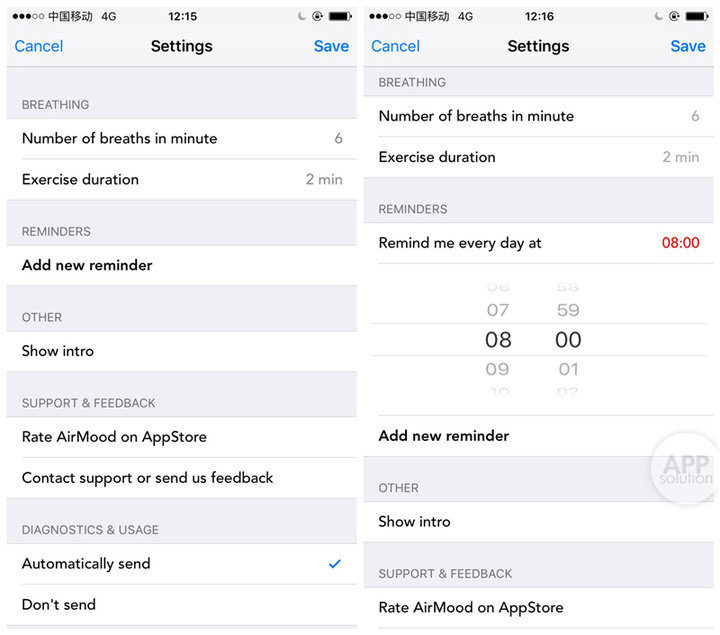Select the Automatically send diagnostics option
The width and height of the screenshot is (720, 635).
(x=86, y=564)
